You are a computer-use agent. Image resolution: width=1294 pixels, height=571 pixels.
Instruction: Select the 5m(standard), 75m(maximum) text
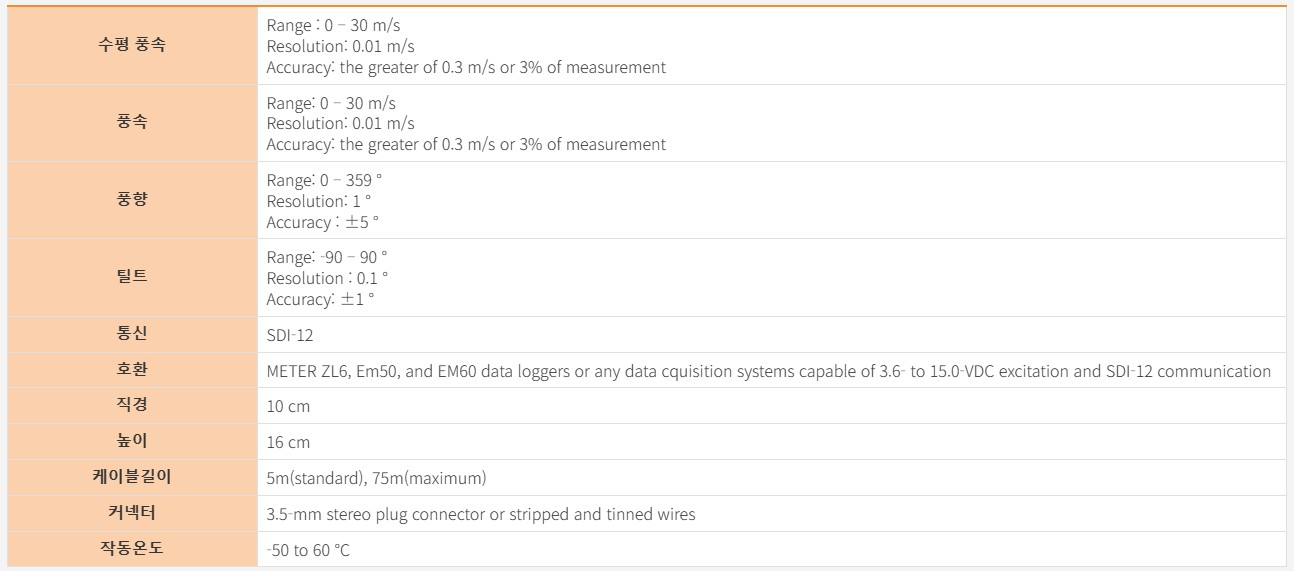pyautogui.click(x=376, y=478)
